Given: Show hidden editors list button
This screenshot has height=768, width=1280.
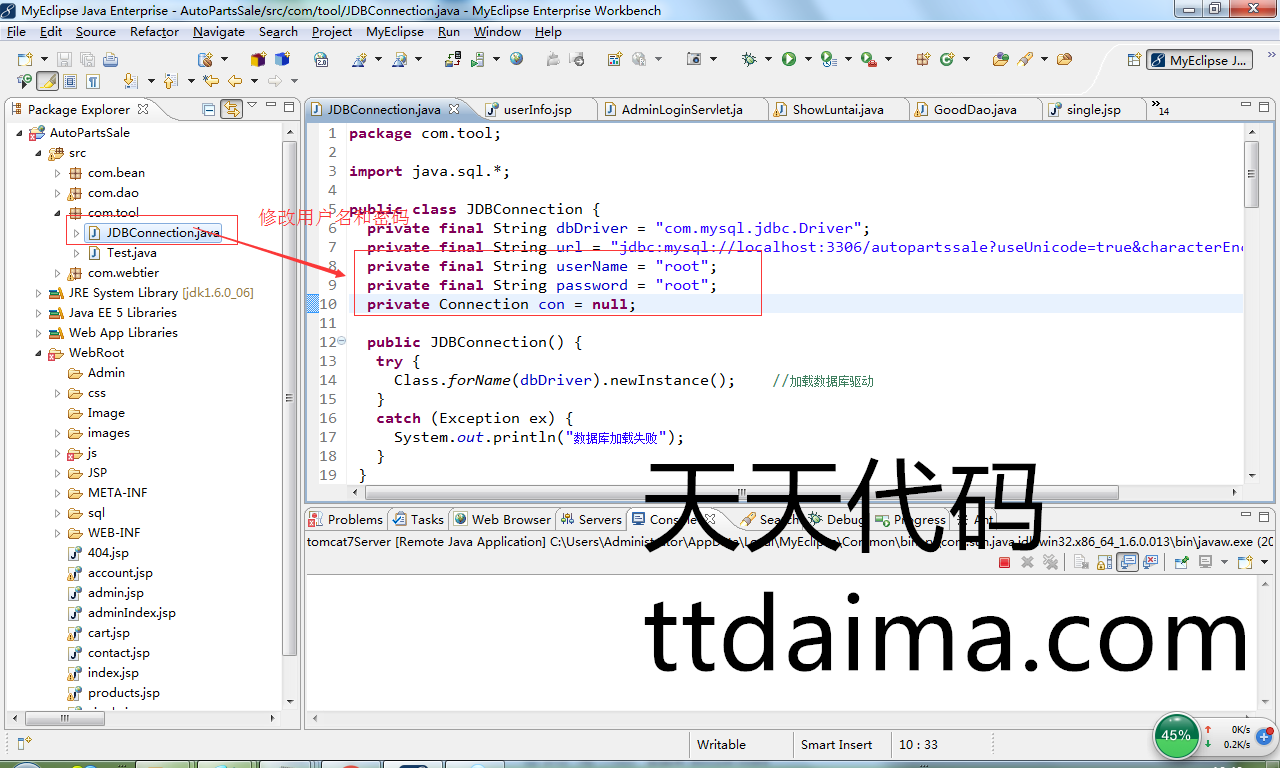Looking at the screenshot, I should 1159,108.
